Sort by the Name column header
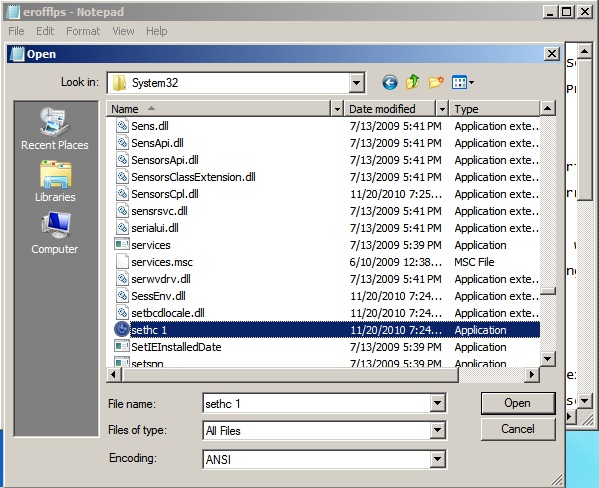The image size is (599, 488). (x=219, y=109)
